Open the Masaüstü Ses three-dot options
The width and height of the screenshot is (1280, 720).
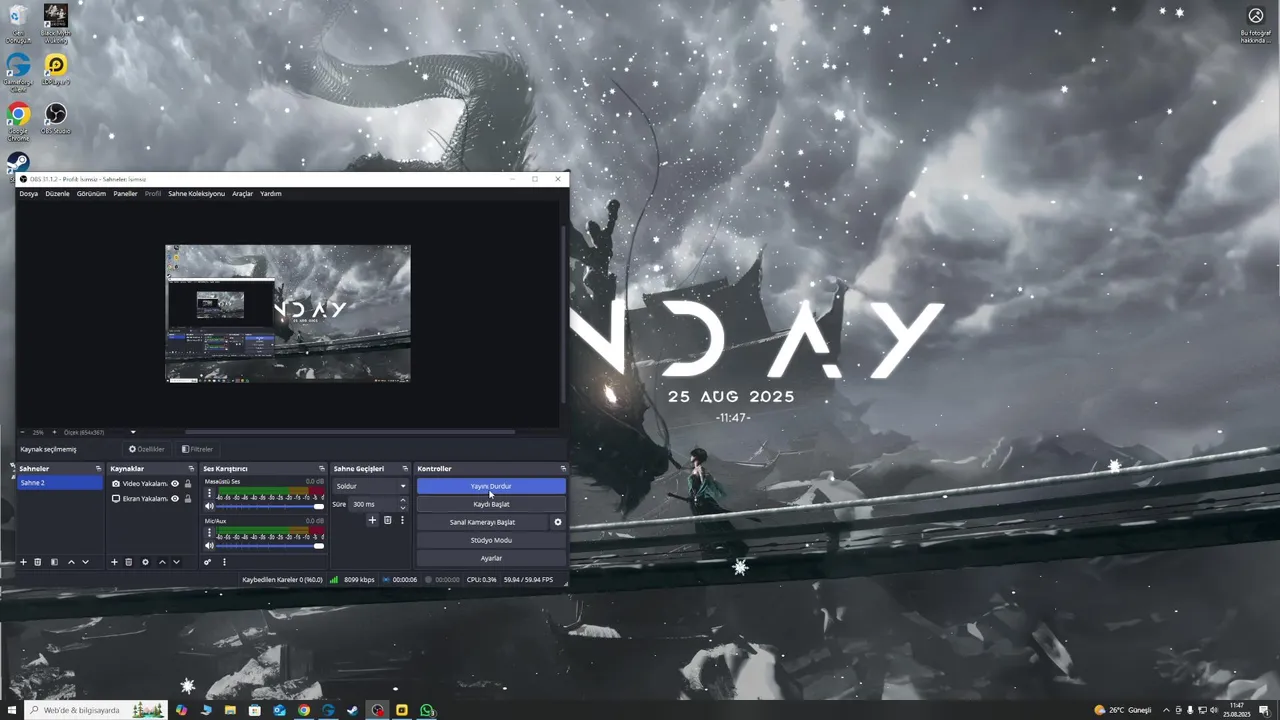coord(209,494)
